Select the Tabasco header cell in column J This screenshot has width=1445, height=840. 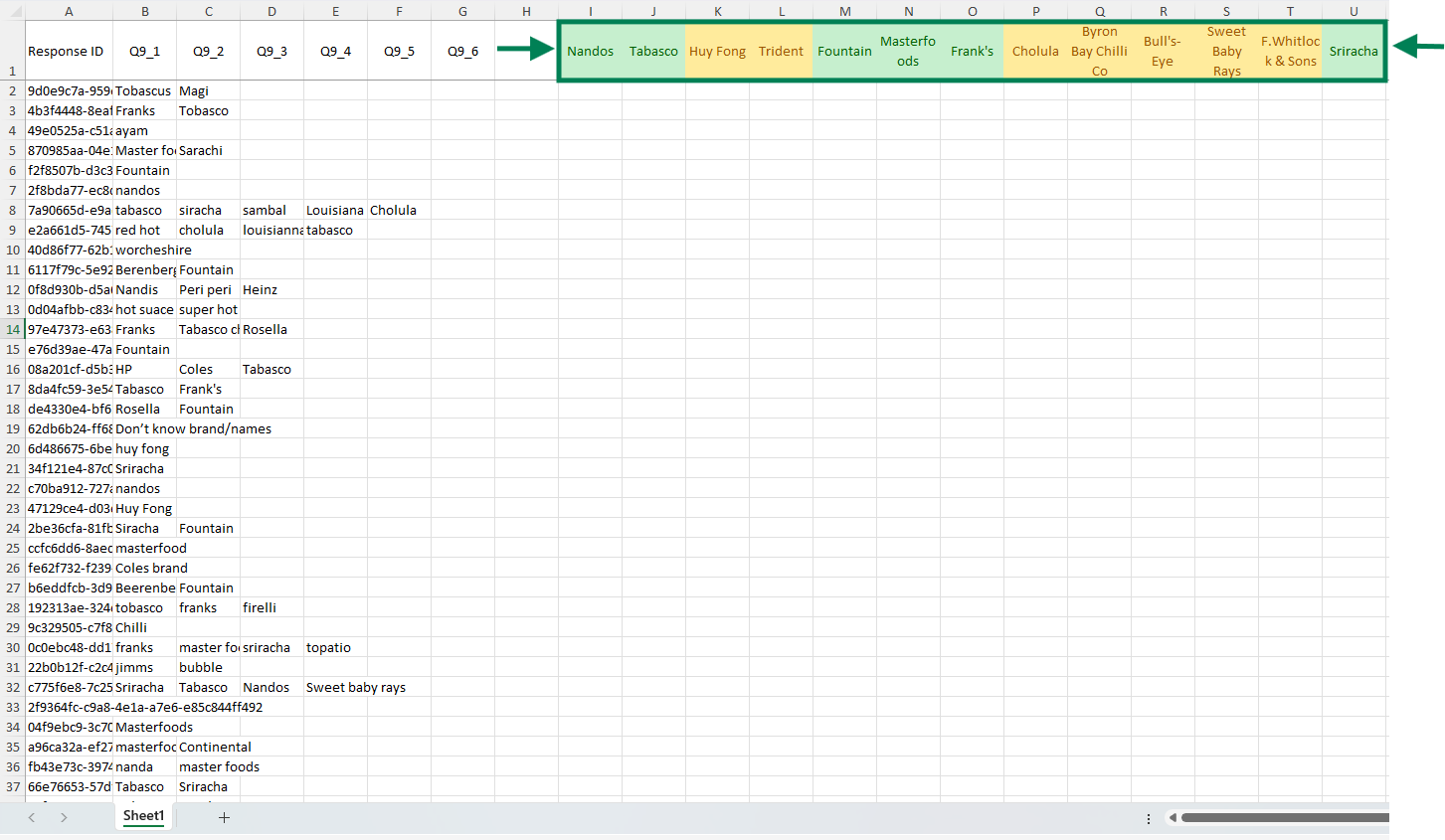(x=653, y=51)
